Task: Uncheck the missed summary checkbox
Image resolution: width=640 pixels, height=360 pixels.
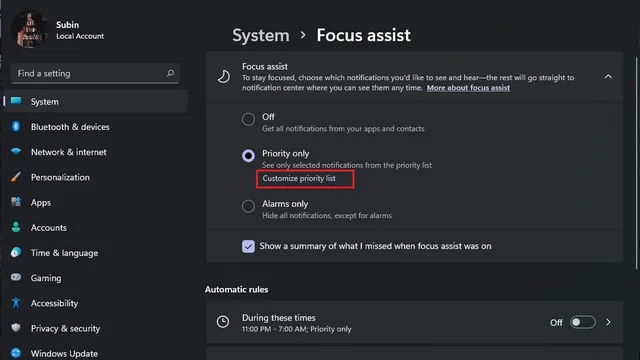Action: click(248, 246)
